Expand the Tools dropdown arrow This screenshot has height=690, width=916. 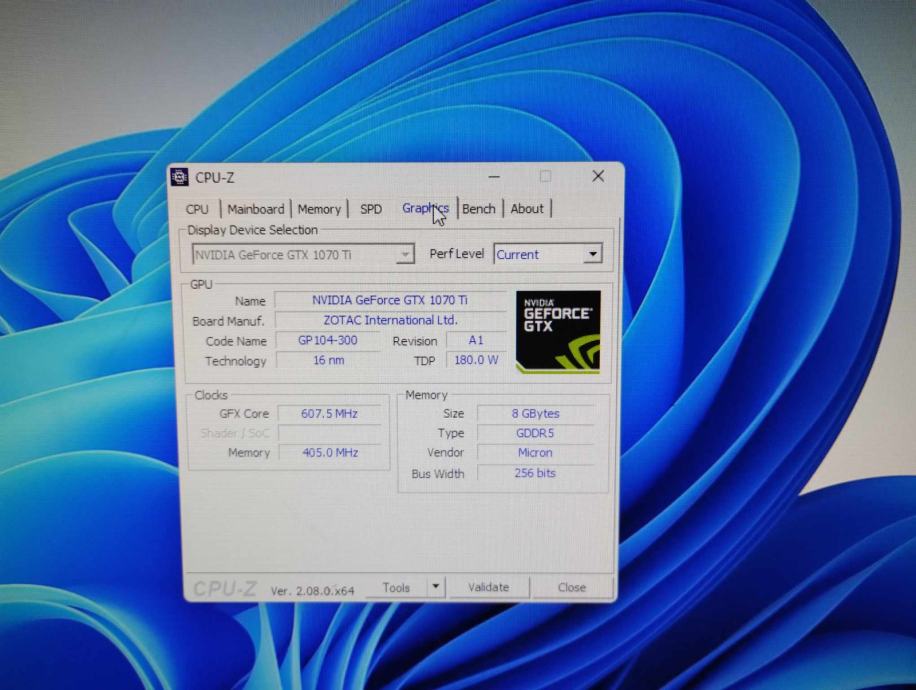coord(436,587)
